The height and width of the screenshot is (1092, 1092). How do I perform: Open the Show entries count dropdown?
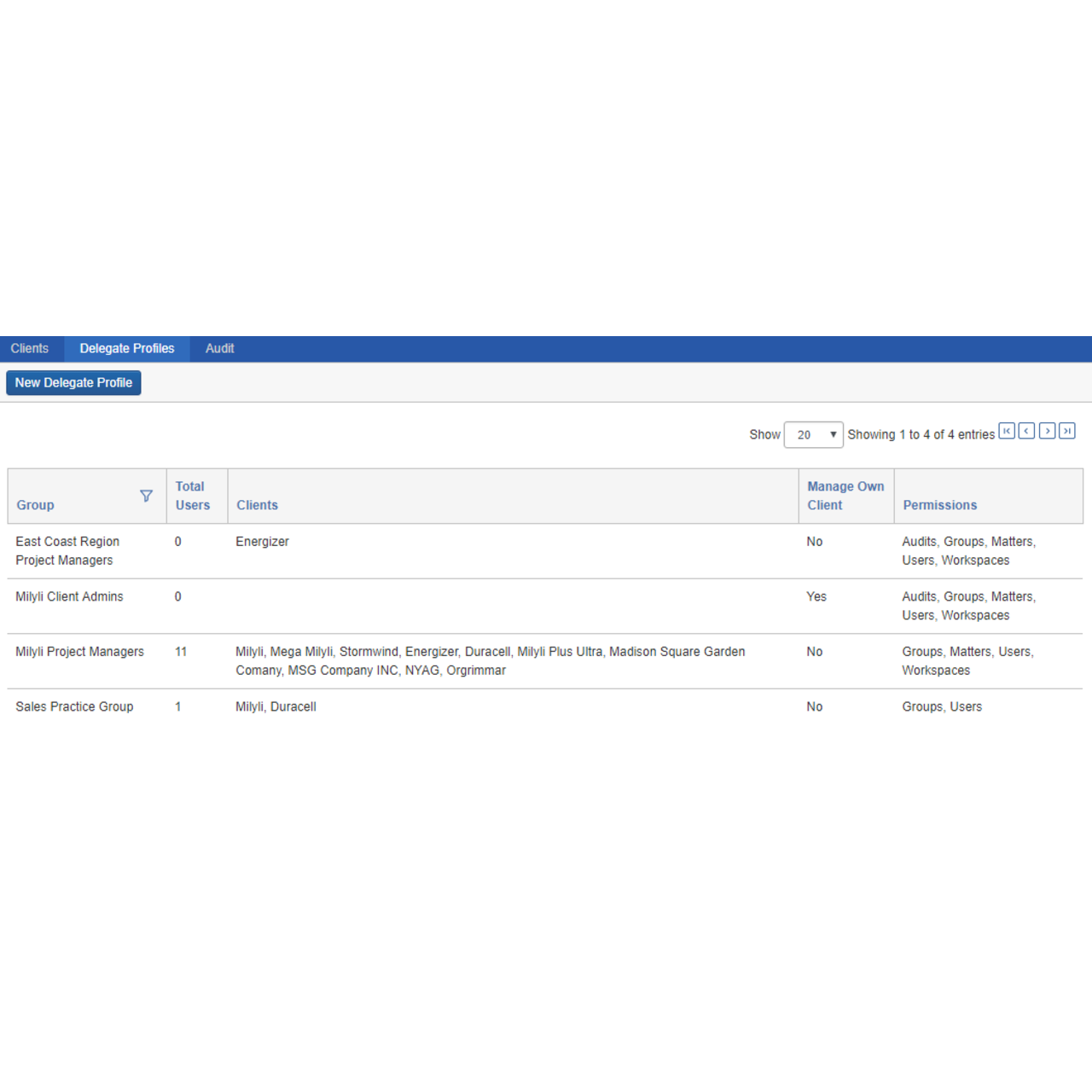click(813, 434)
